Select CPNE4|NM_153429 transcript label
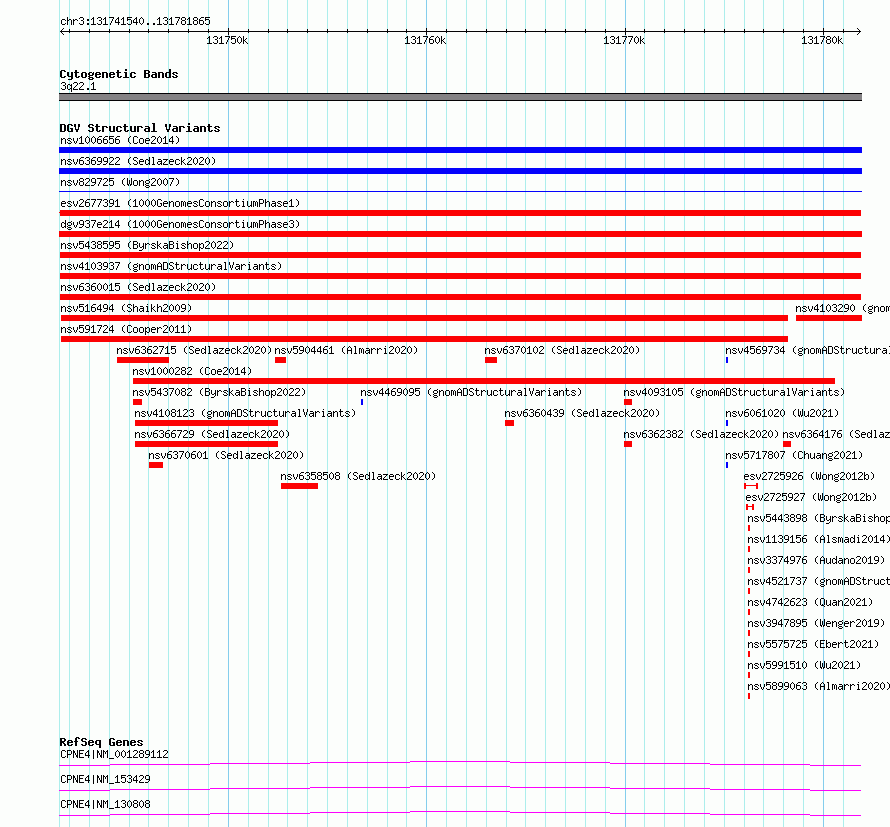 [105, 779]
